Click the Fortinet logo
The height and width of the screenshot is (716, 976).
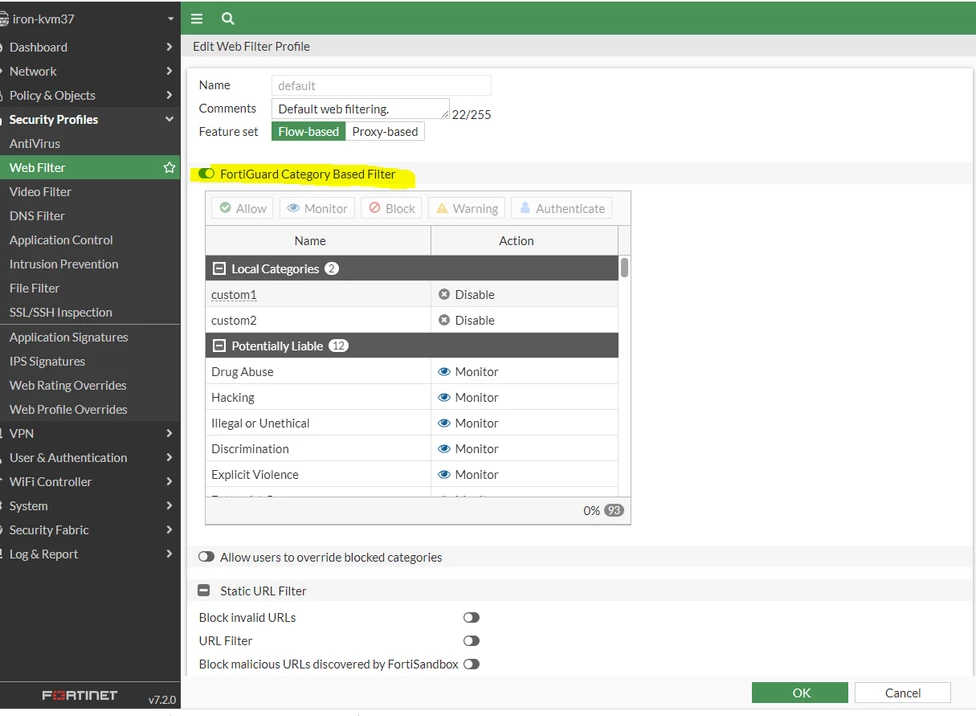coord(80,695)
